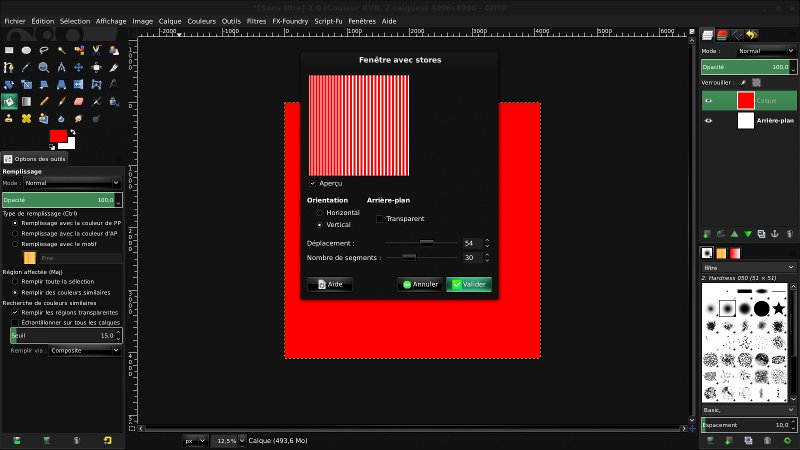Increase Déplacement value with stepper
Image resolution: width=800 pixels, height=450 pixels.
click(487, 241)
